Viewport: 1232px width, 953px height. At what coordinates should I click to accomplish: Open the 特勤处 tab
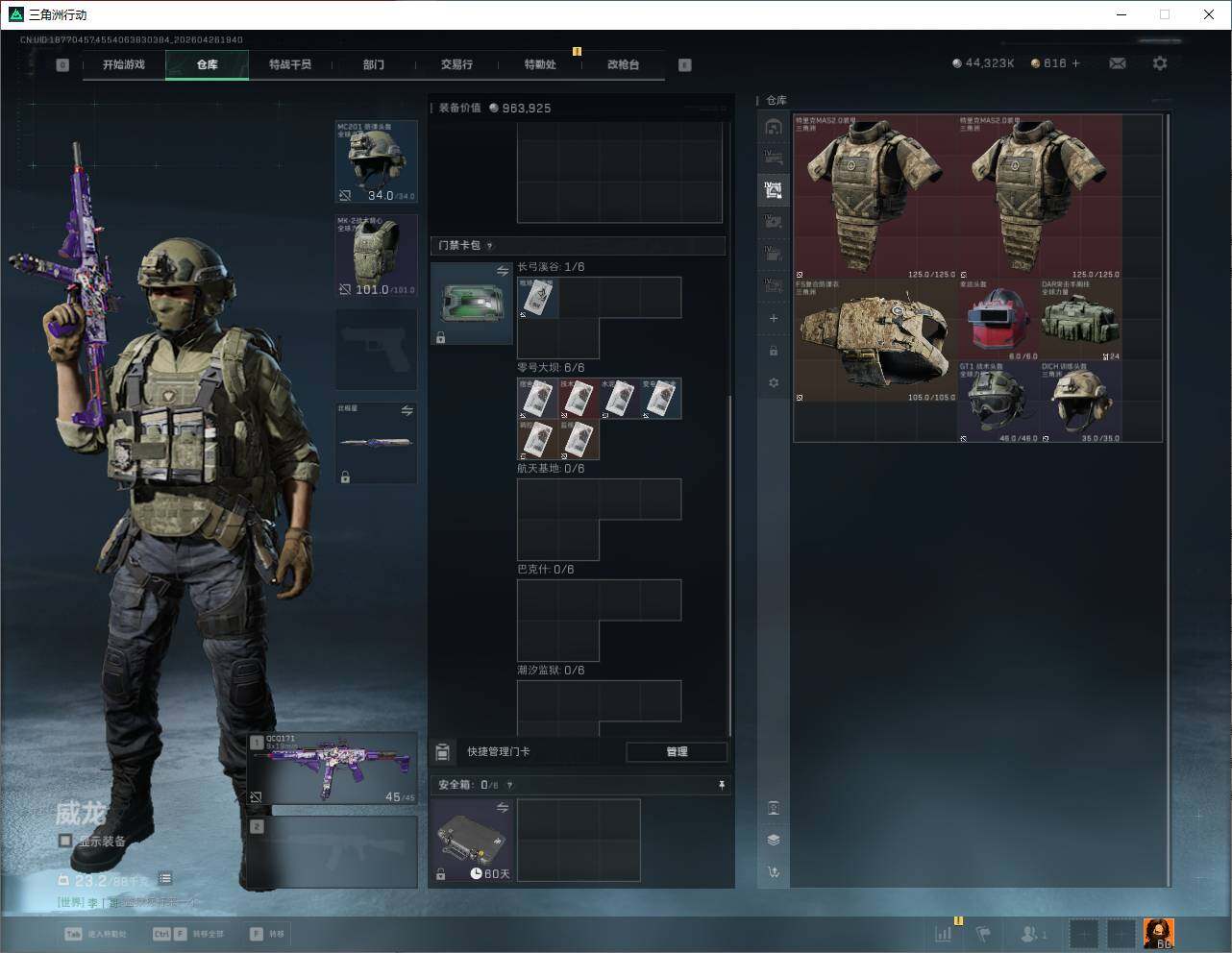coord(540,64)
